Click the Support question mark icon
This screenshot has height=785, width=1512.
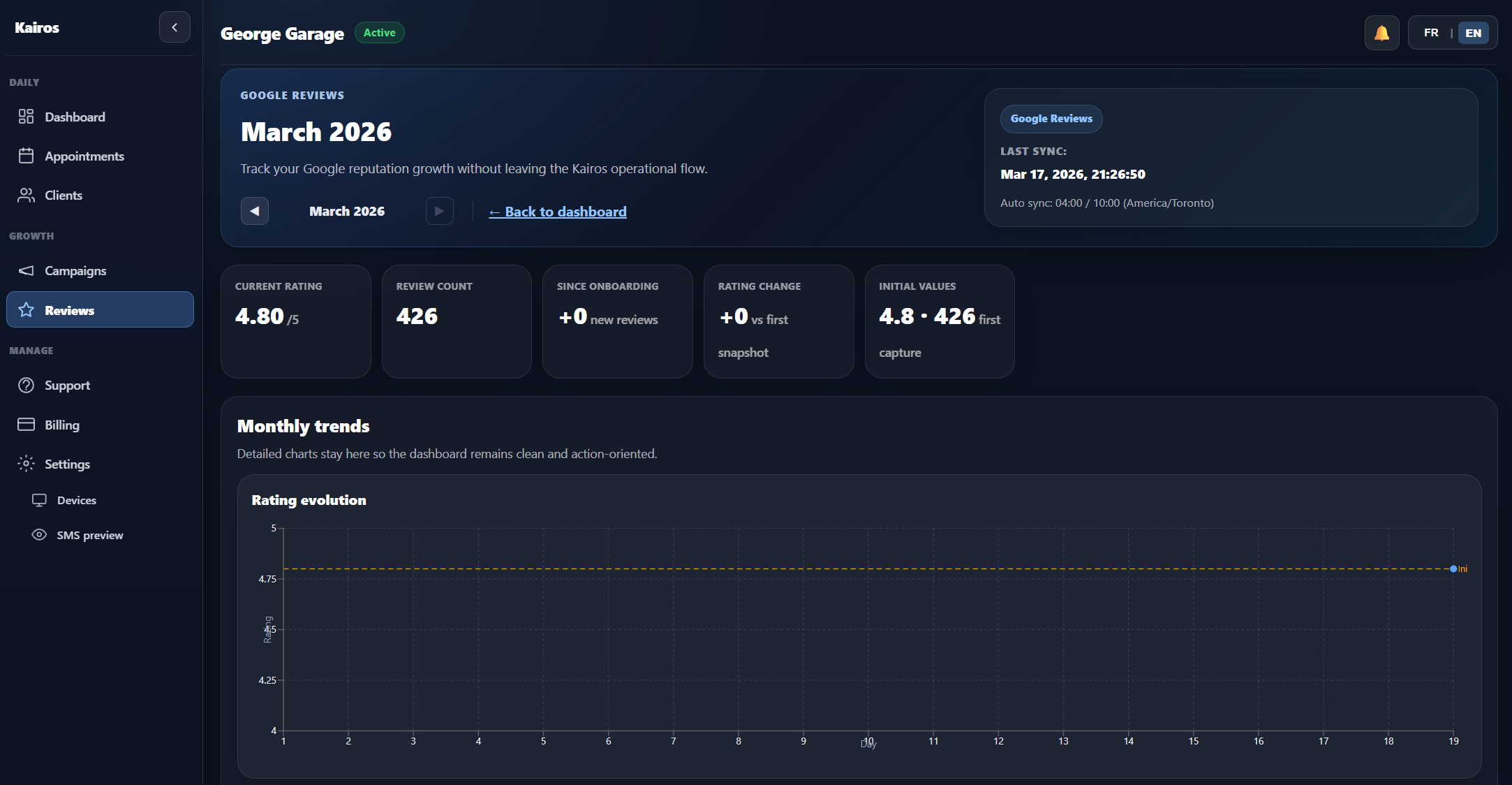point(26,386)
